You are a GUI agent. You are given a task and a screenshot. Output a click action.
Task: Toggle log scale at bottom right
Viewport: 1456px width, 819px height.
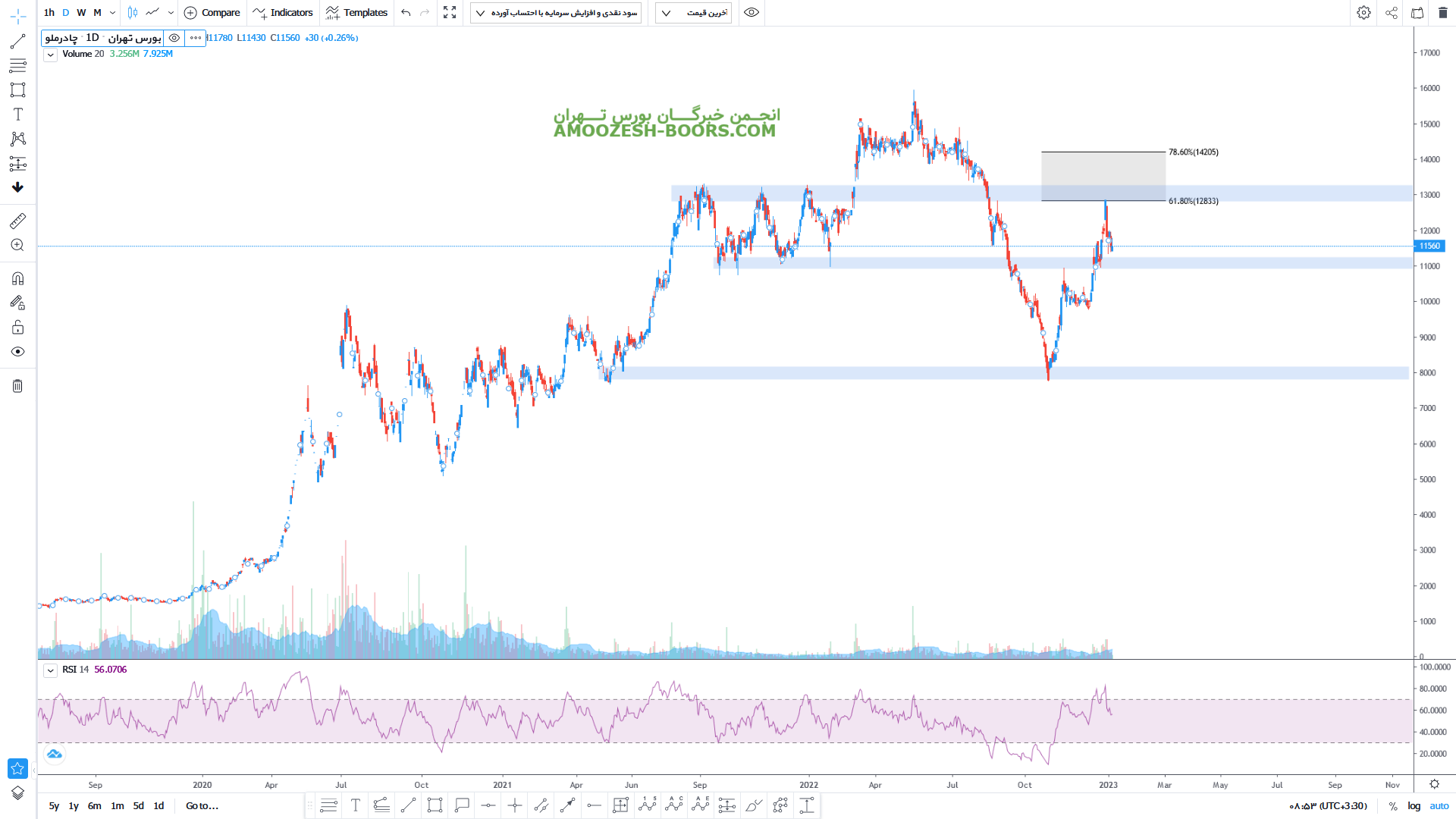click(x=1414, y=806)
